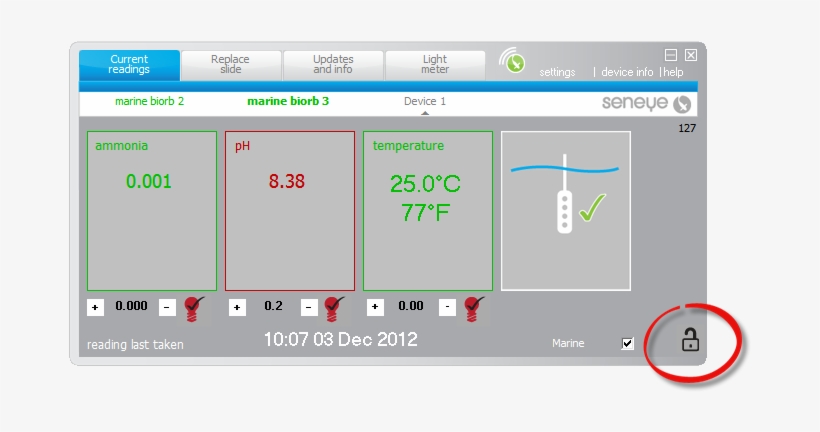
Task: Click the temperature bulb check icon
Action: pyautogui.click(x=474, y=309)
